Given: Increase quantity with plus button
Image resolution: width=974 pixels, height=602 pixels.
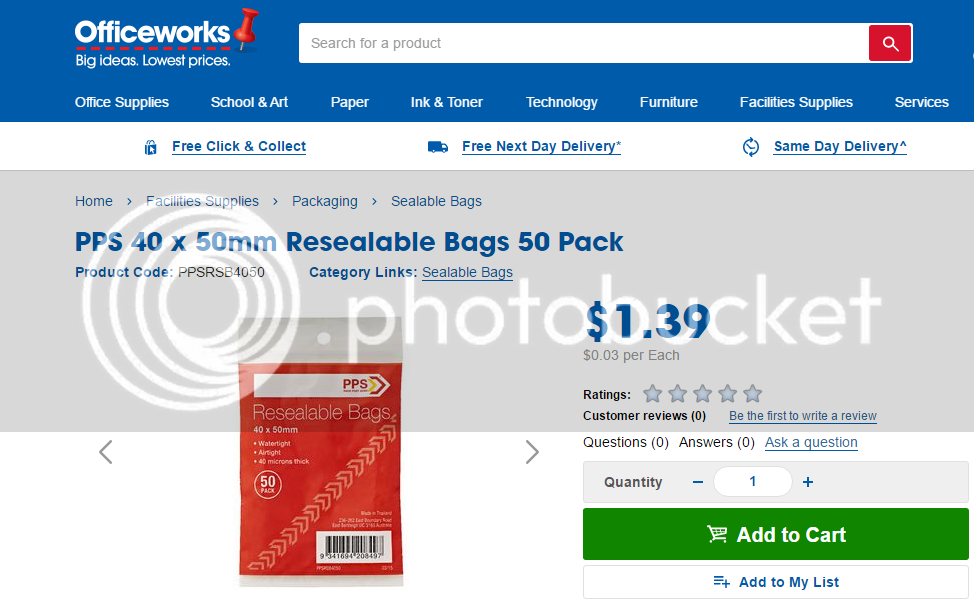Looking at the screenshot, I should tap(808, 482).
